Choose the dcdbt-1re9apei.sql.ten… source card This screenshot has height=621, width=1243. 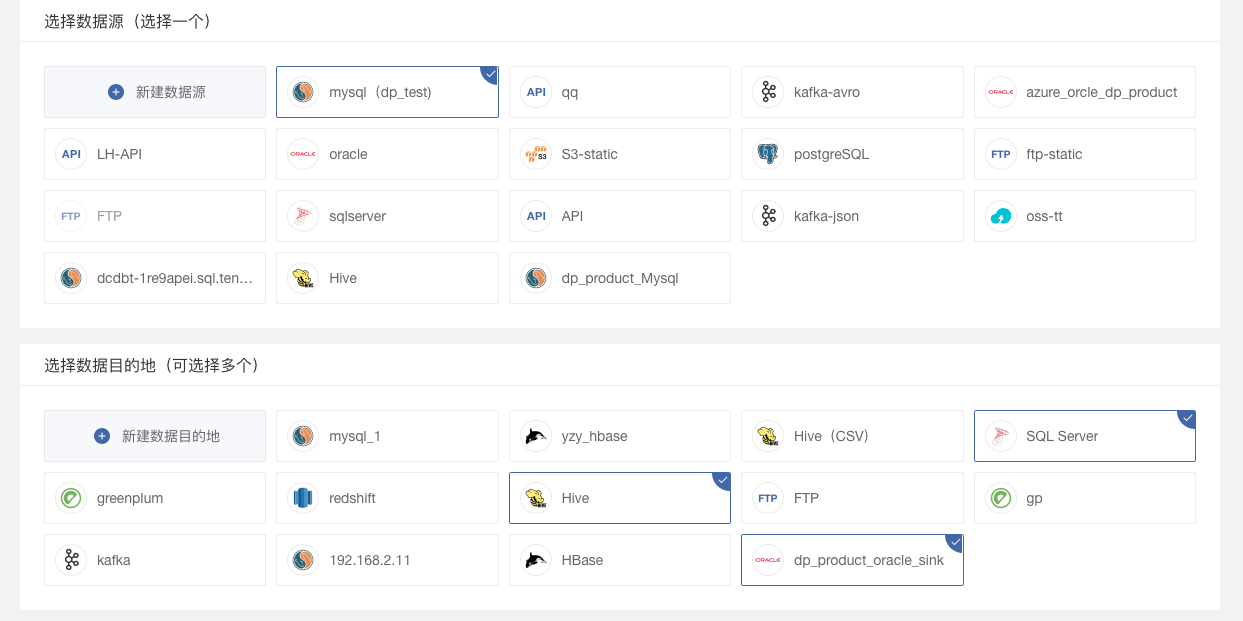[x=155, y=278]
